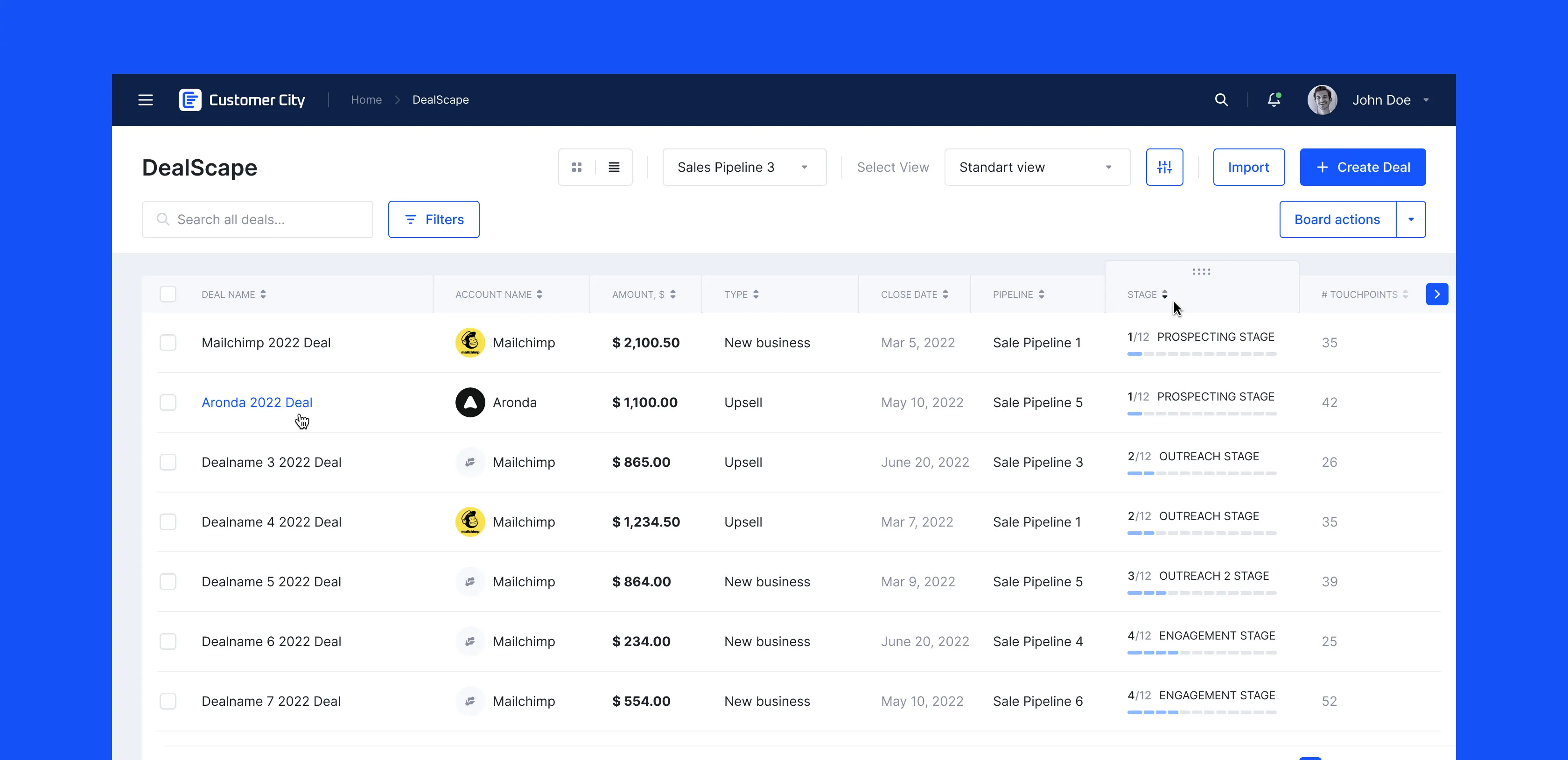Click the Create Deal button
The image size is (1568, 760).
pyautogui.click(x=1362, y=167)
